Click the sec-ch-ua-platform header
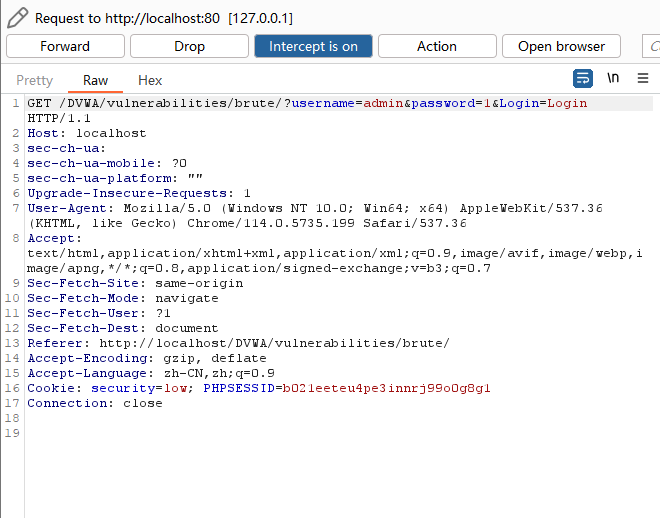The width and height of the screenshot is (660, 518). 115,178
